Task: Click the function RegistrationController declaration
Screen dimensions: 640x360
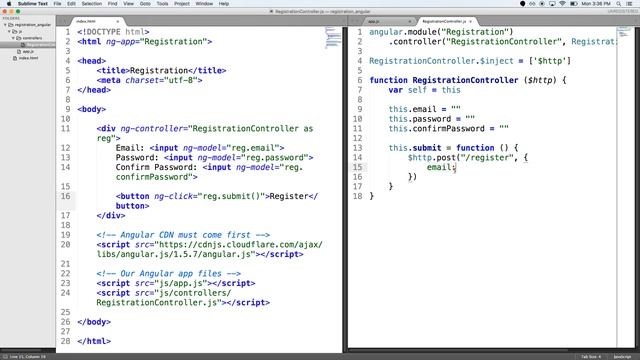Action: tap(468, 80)
